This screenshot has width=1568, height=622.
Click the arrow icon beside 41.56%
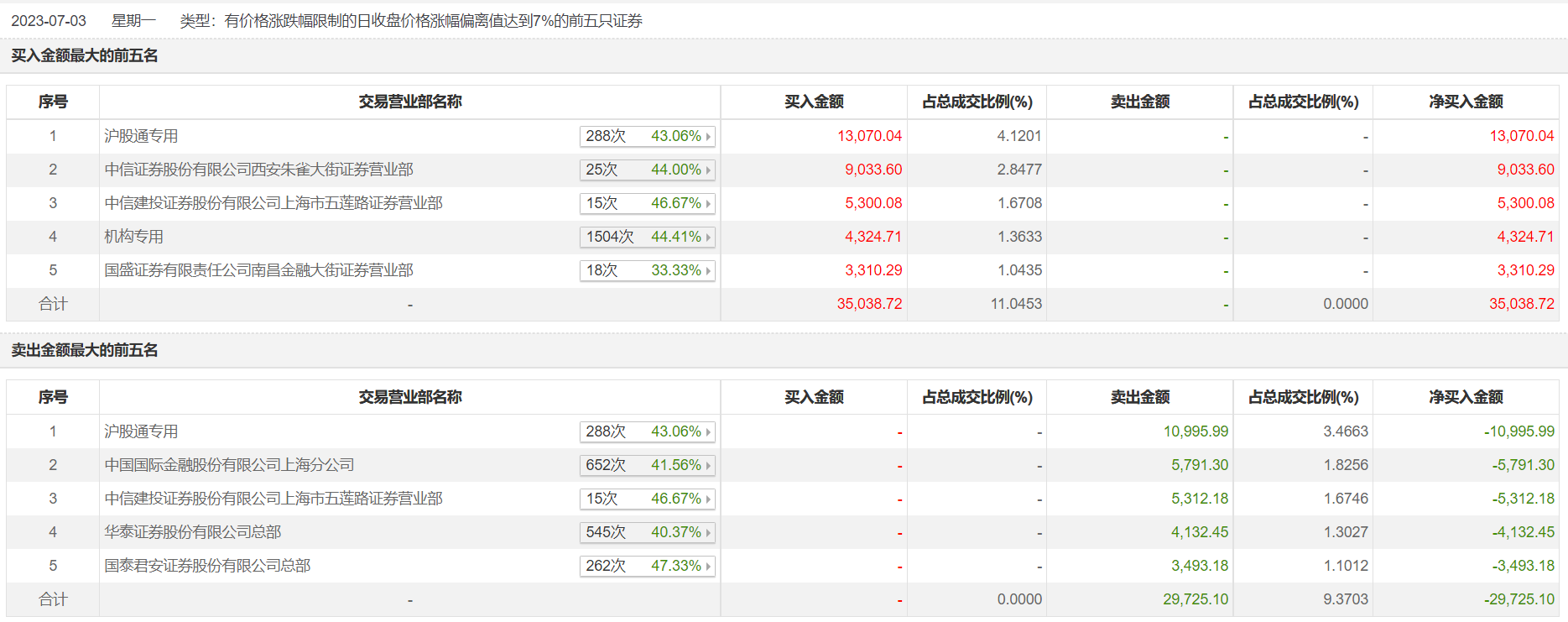click(x=708, y=466)
